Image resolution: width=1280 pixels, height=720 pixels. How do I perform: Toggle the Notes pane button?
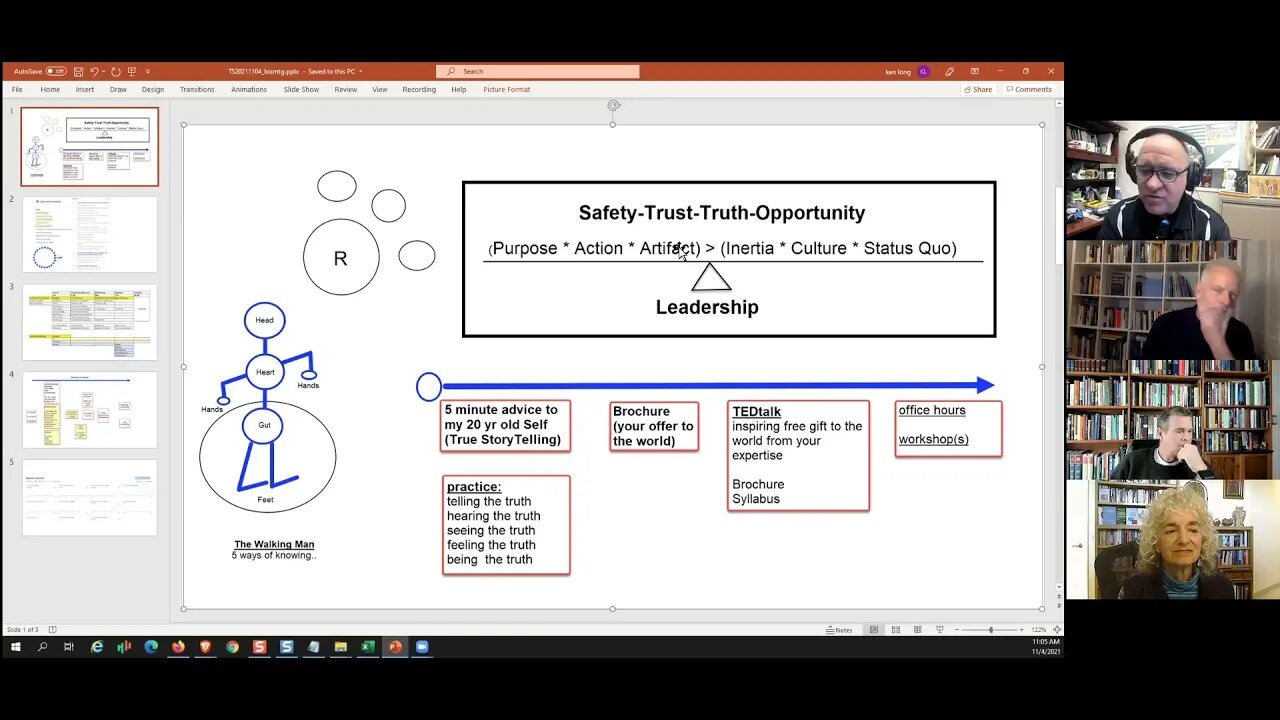click(840, 629)
